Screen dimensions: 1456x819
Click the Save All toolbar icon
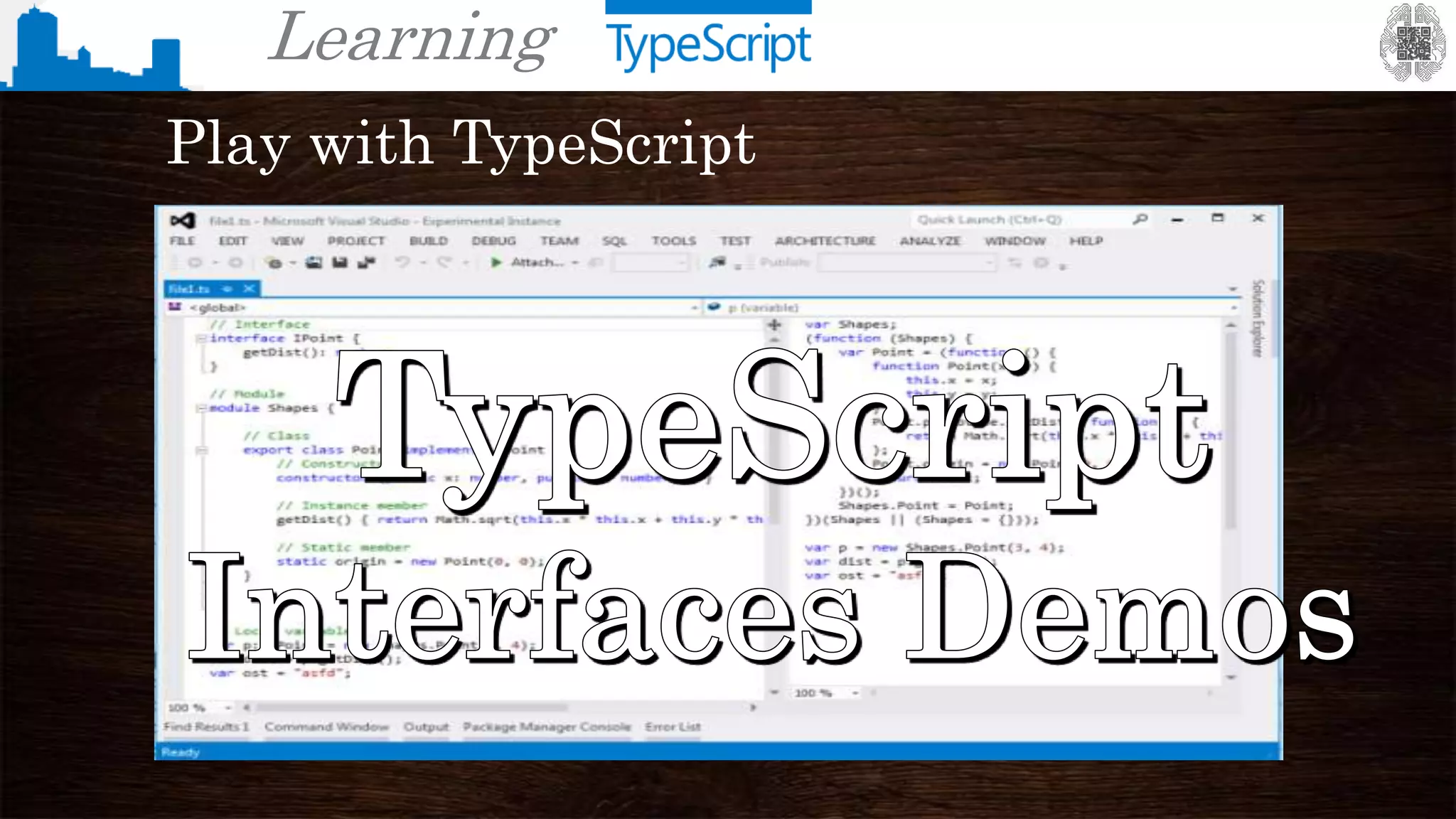click(366, 262)
